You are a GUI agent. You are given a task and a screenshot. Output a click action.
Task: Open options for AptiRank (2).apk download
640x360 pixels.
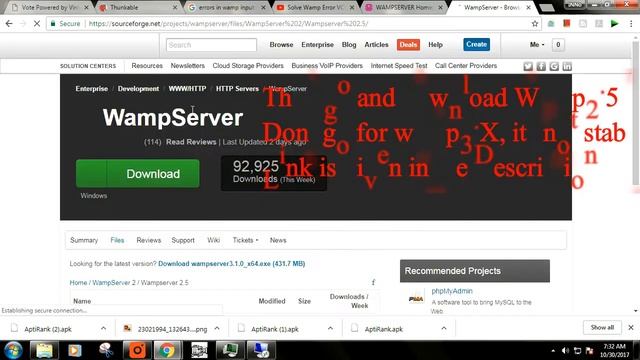[103, 328]
